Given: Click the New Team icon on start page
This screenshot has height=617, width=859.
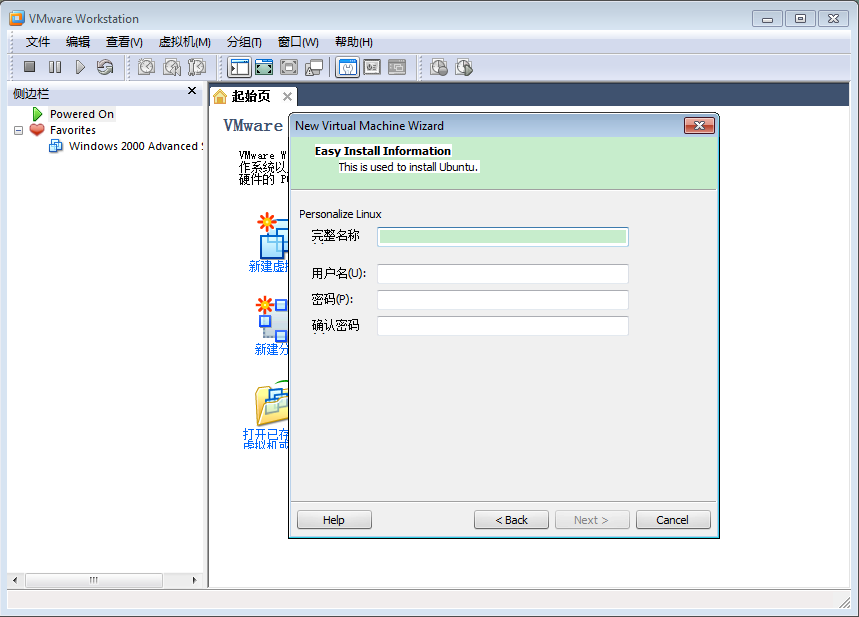Looking at the screenshot, I should click(x=272, y=319).
